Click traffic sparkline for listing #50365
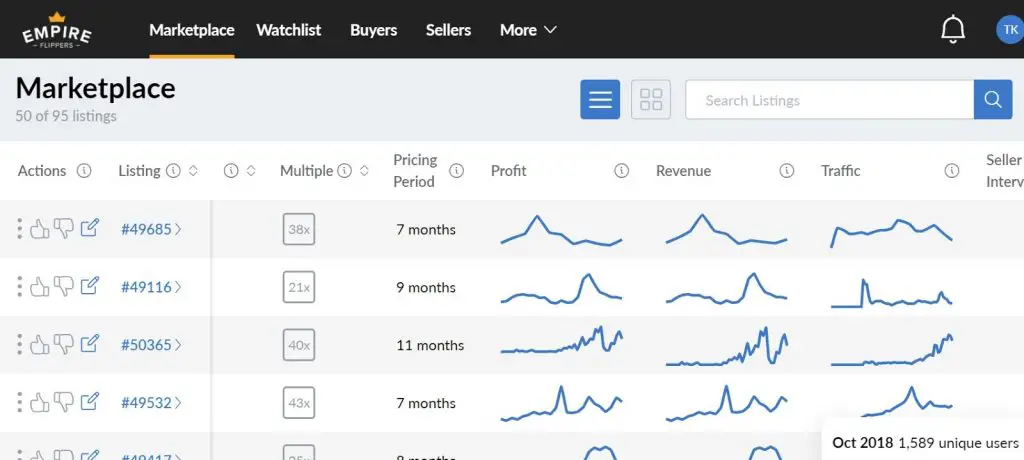The height and width of the screenshot is (460, 1024). coord(892,349)
